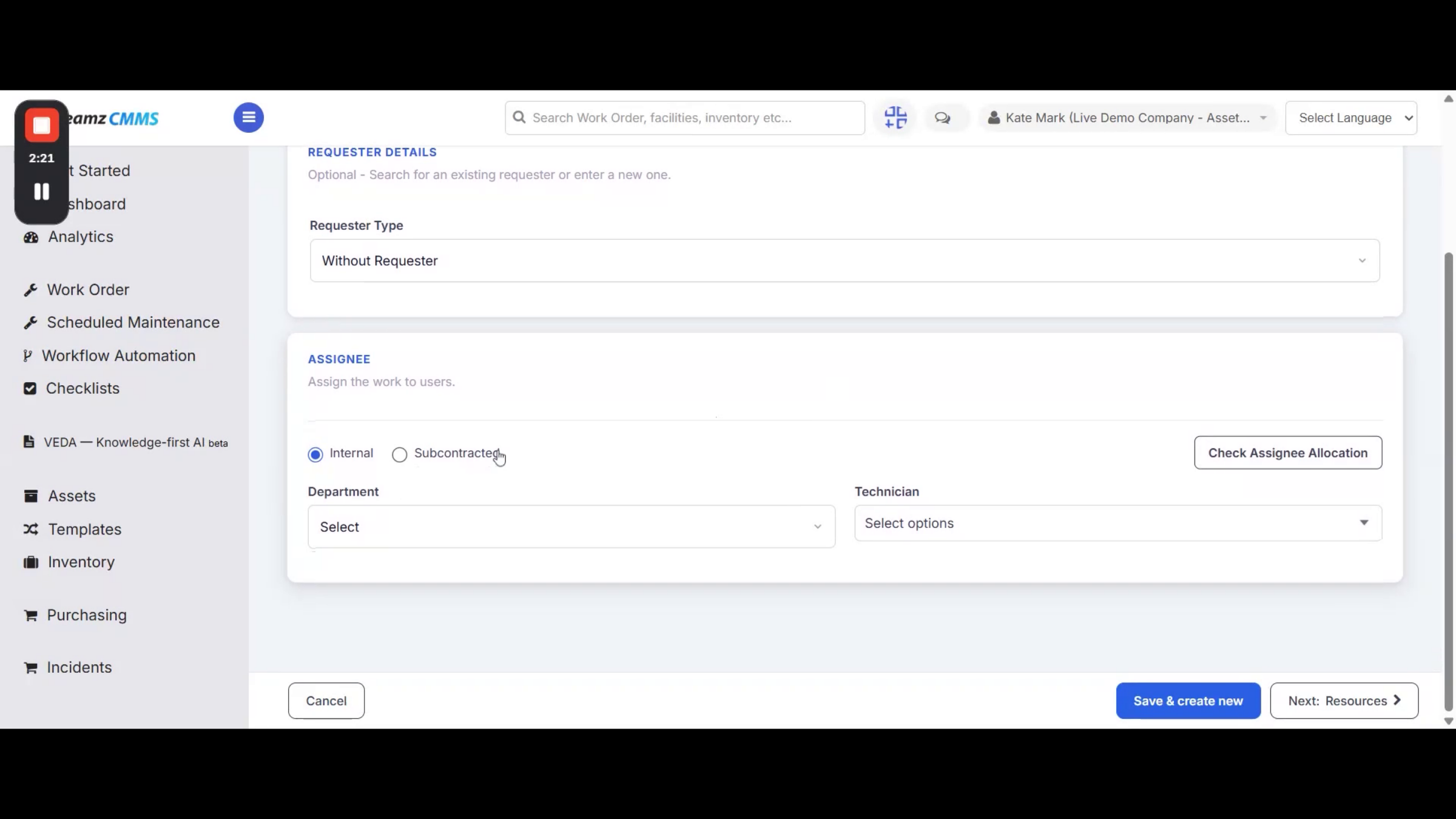Open Templates in sidebar
This screenshot has height=819, width=1456.
85,529
